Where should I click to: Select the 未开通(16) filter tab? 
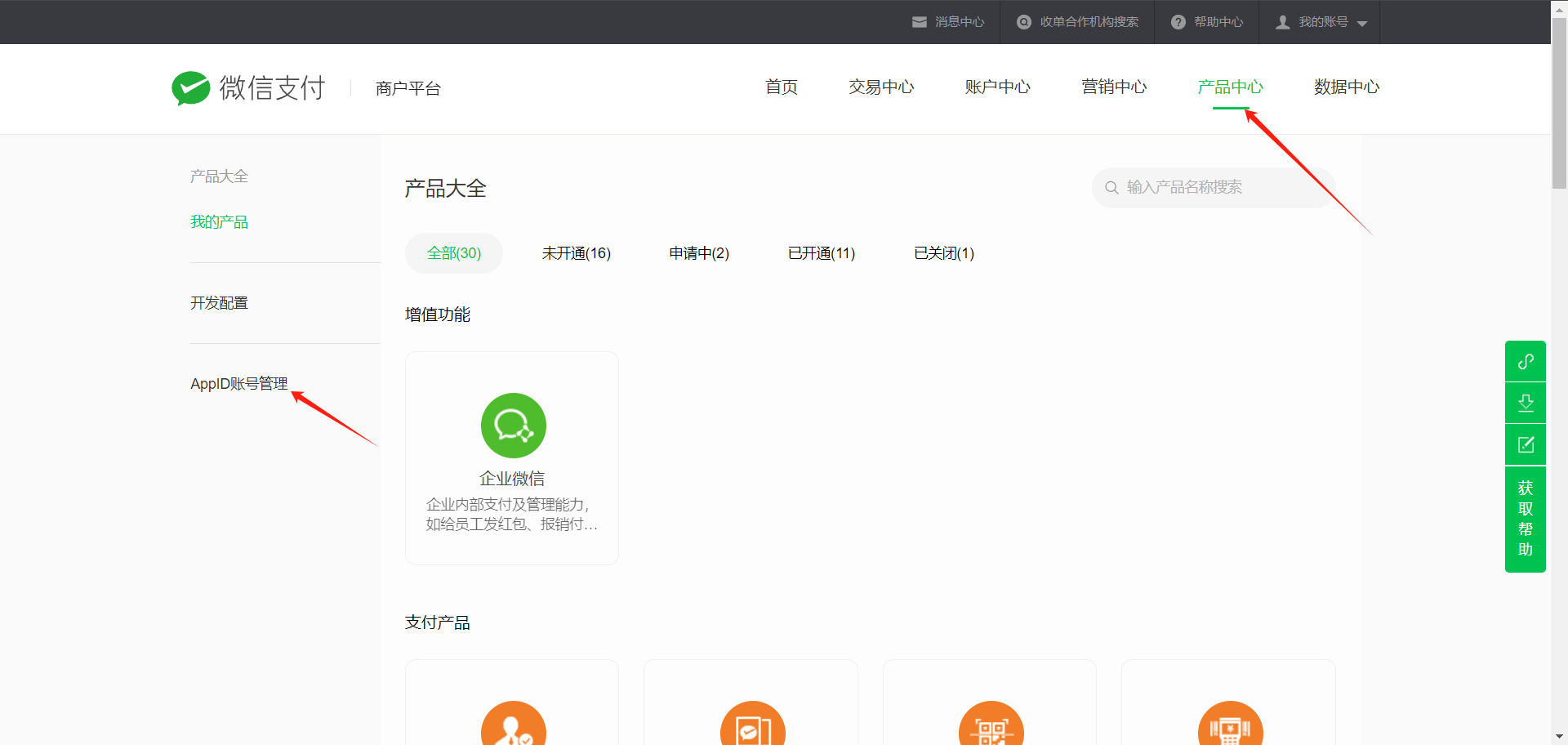(x=576, y=253)
